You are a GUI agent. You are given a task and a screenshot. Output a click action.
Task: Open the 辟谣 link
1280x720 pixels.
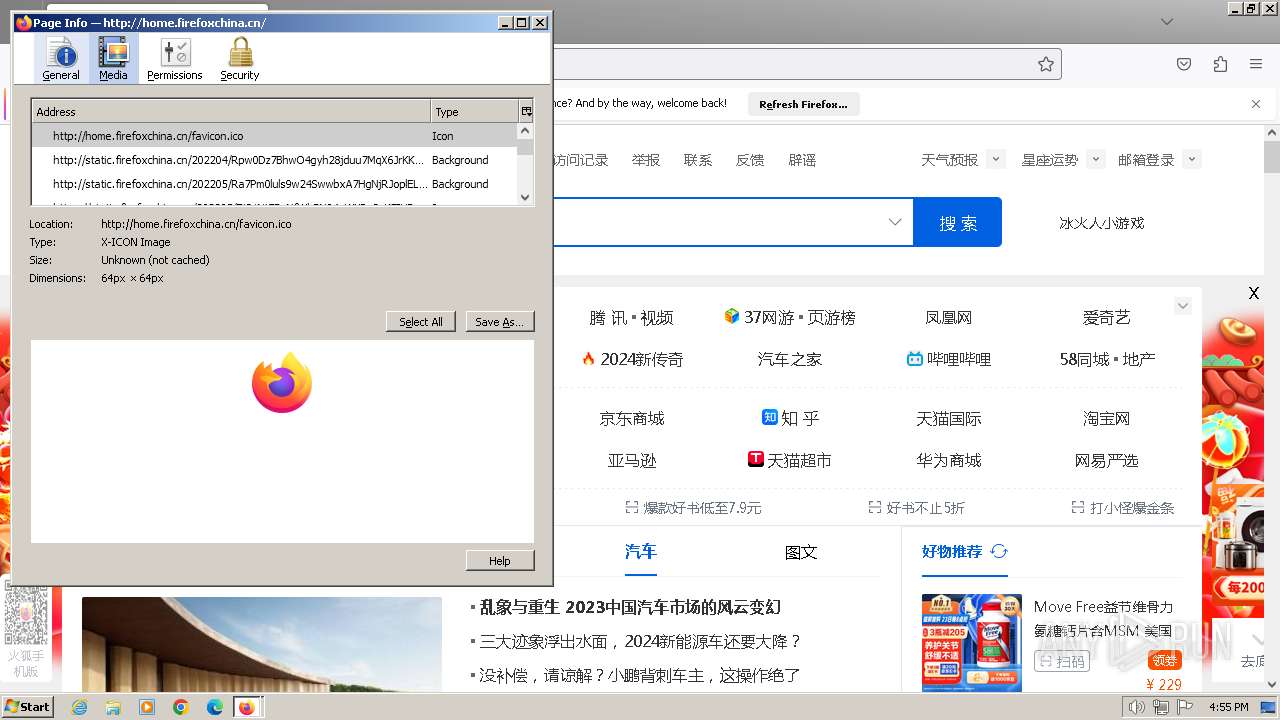(x=802, y=160)
